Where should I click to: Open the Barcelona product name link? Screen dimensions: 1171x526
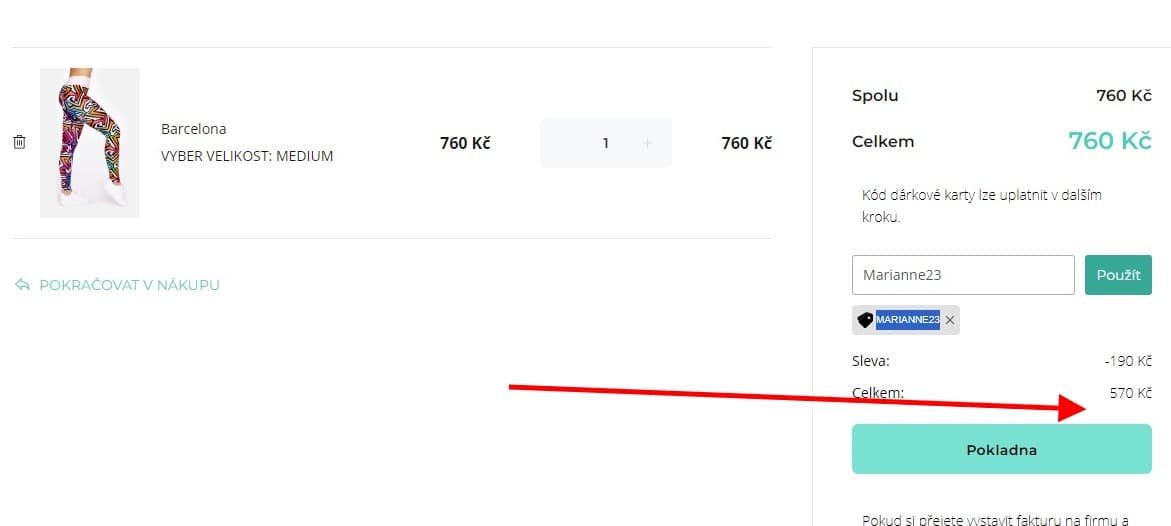(x=193, y=129)
